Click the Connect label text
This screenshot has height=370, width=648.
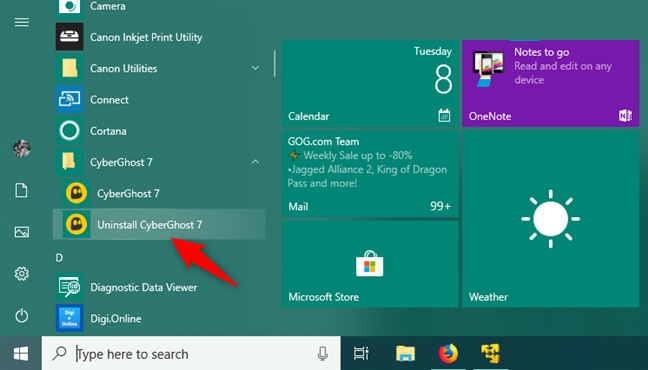(x=109, y=100)
